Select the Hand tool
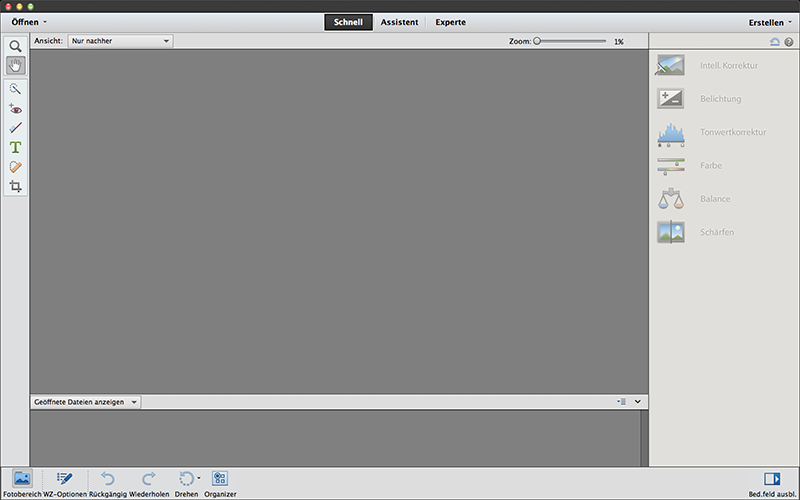The image size is (800, 500). [x=15, y=65]
